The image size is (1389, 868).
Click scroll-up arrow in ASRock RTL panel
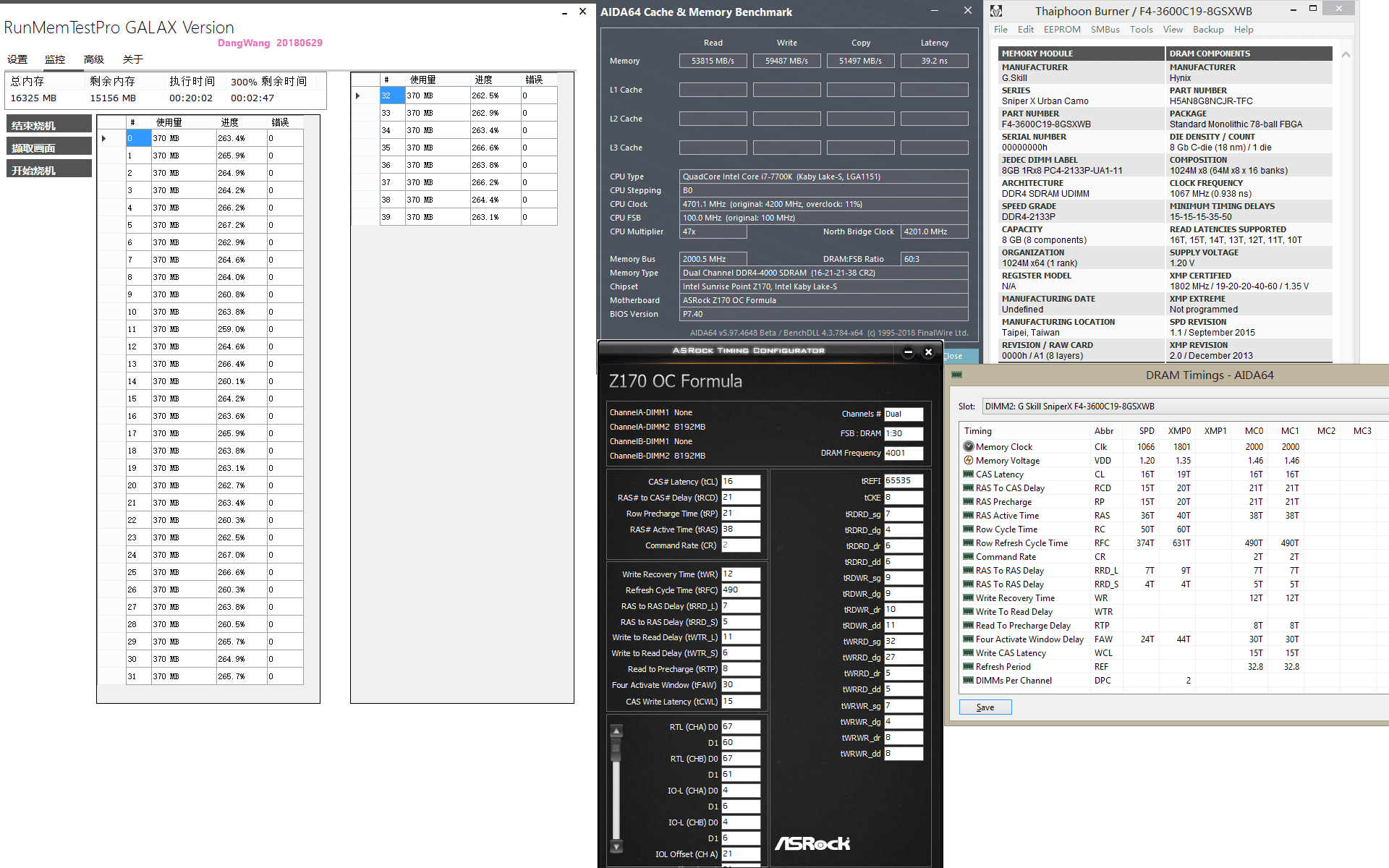[x=616, y=731]
